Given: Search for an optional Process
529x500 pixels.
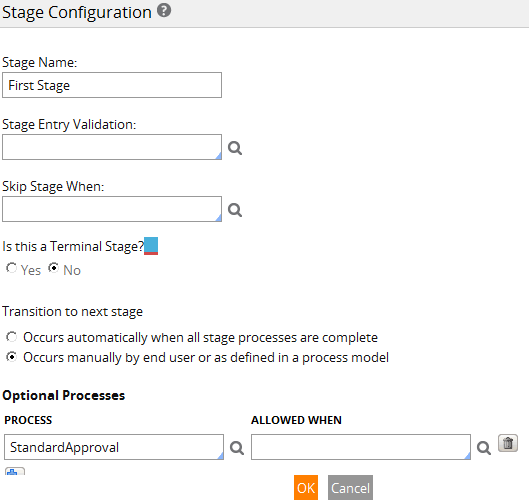Looking at the screenshot, I should click(237, 448).
